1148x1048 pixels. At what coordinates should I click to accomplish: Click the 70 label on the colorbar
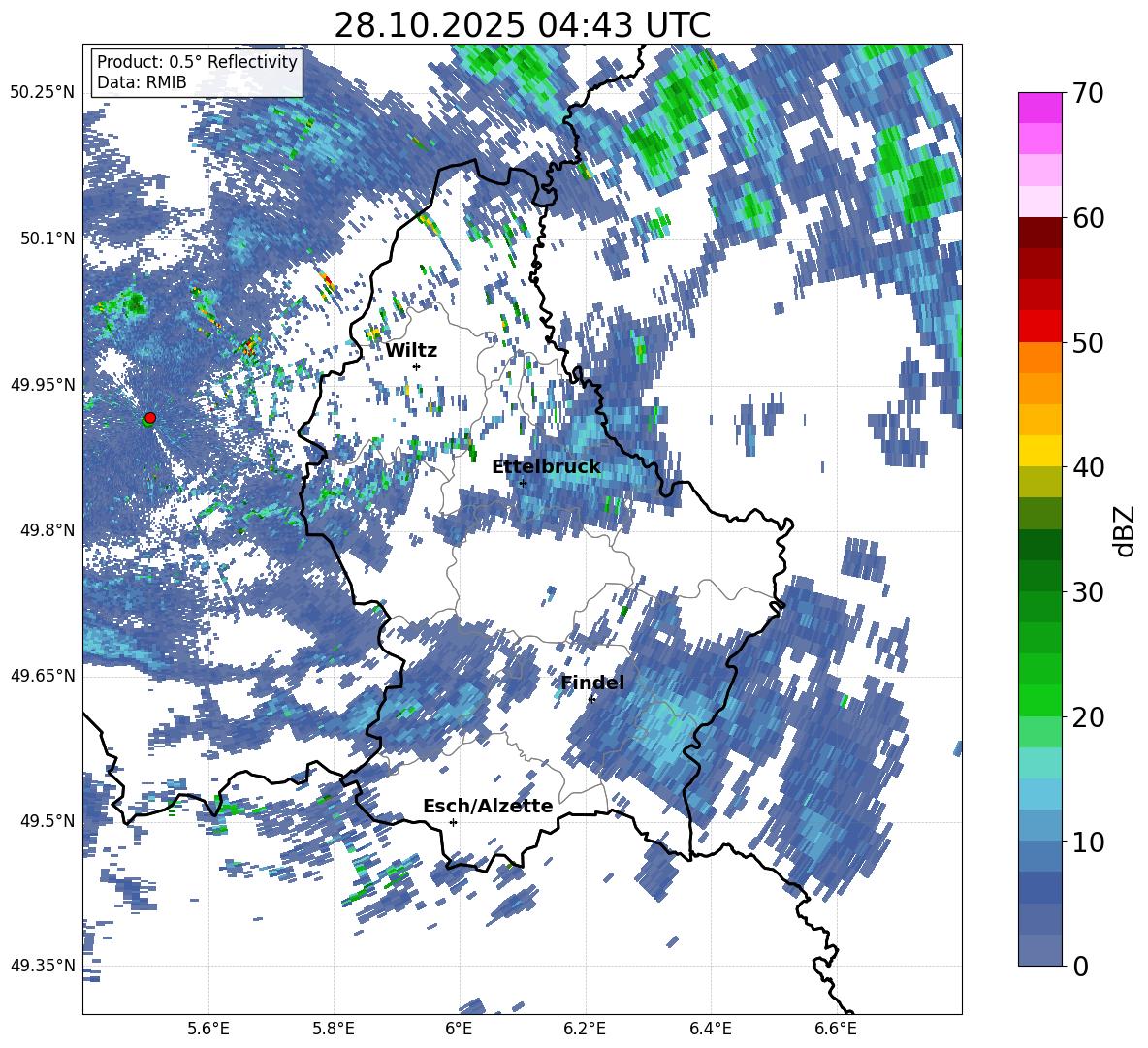click(1088, 93)
